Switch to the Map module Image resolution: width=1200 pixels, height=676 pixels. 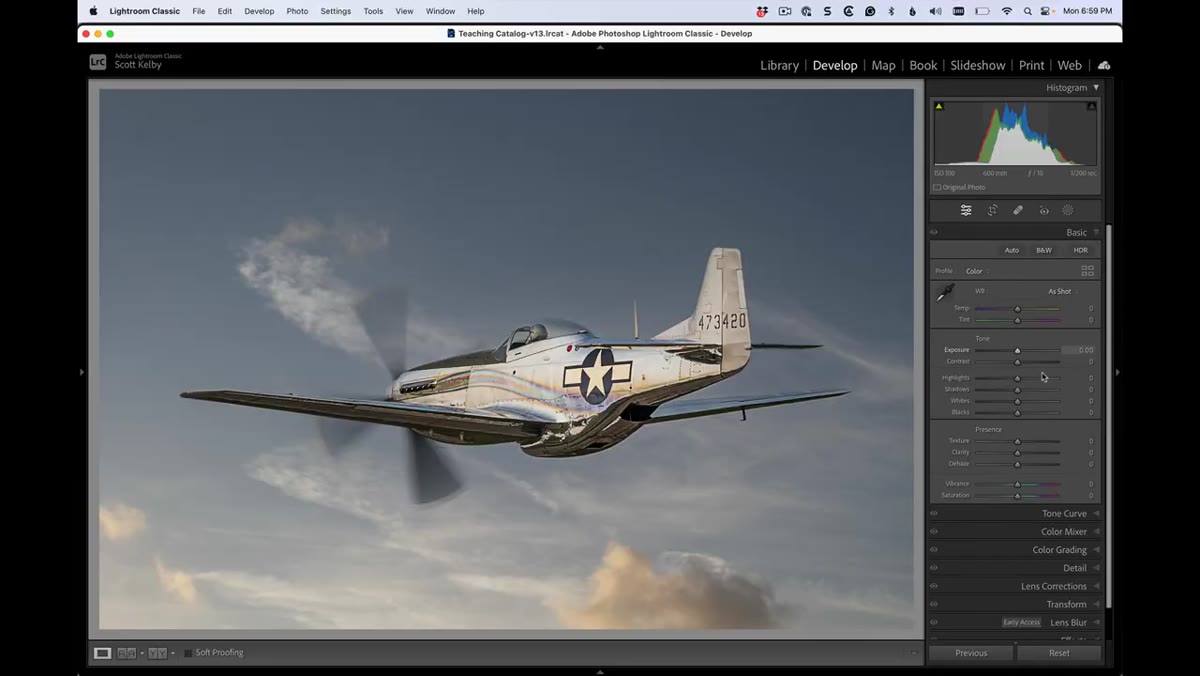click(883, 65)
